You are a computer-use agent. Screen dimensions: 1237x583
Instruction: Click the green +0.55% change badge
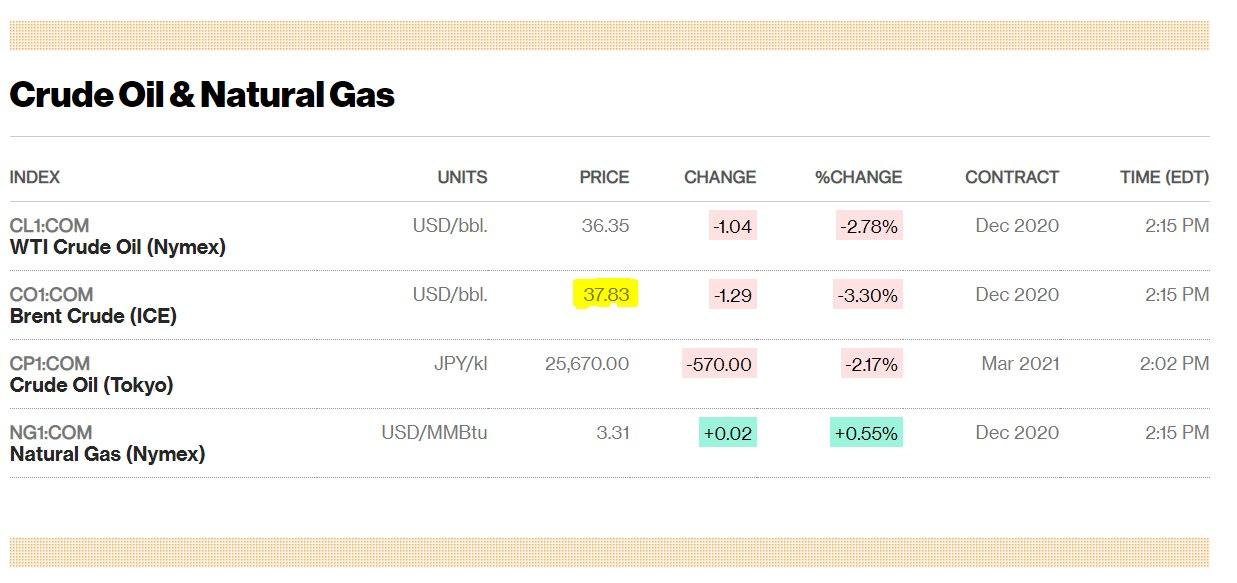(x=866, y=433)
